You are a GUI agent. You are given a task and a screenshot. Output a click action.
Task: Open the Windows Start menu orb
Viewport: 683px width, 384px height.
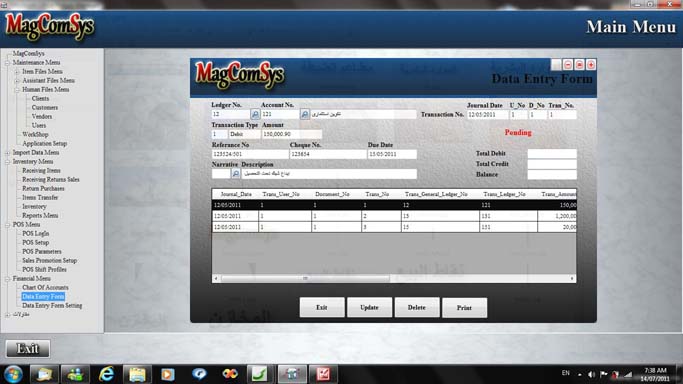pos(13,374)
